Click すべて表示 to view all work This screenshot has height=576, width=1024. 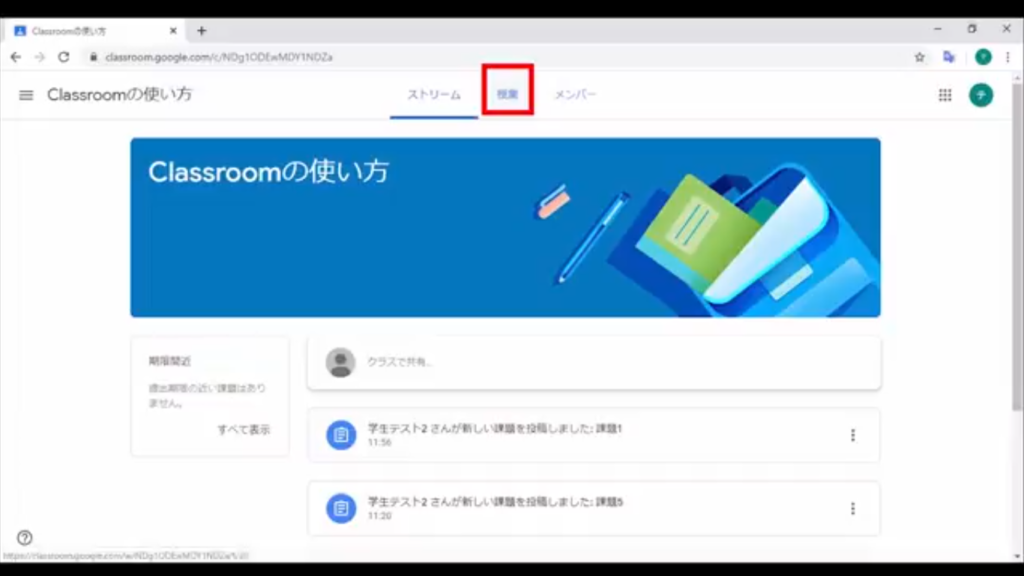[244, 430]
